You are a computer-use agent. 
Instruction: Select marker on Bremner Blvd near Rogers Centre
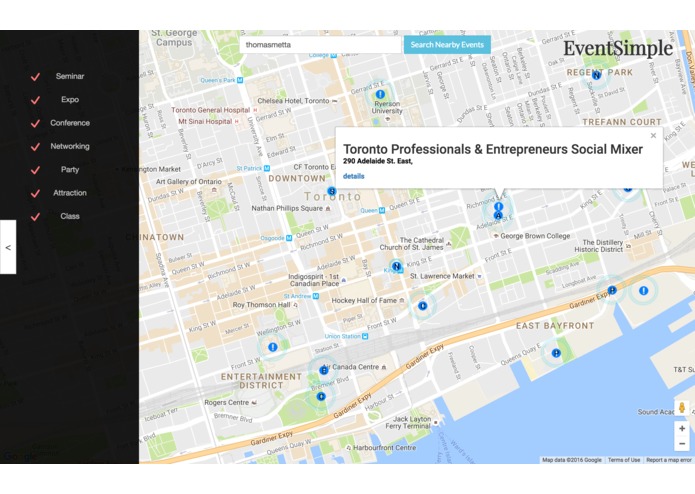(321, 397)
